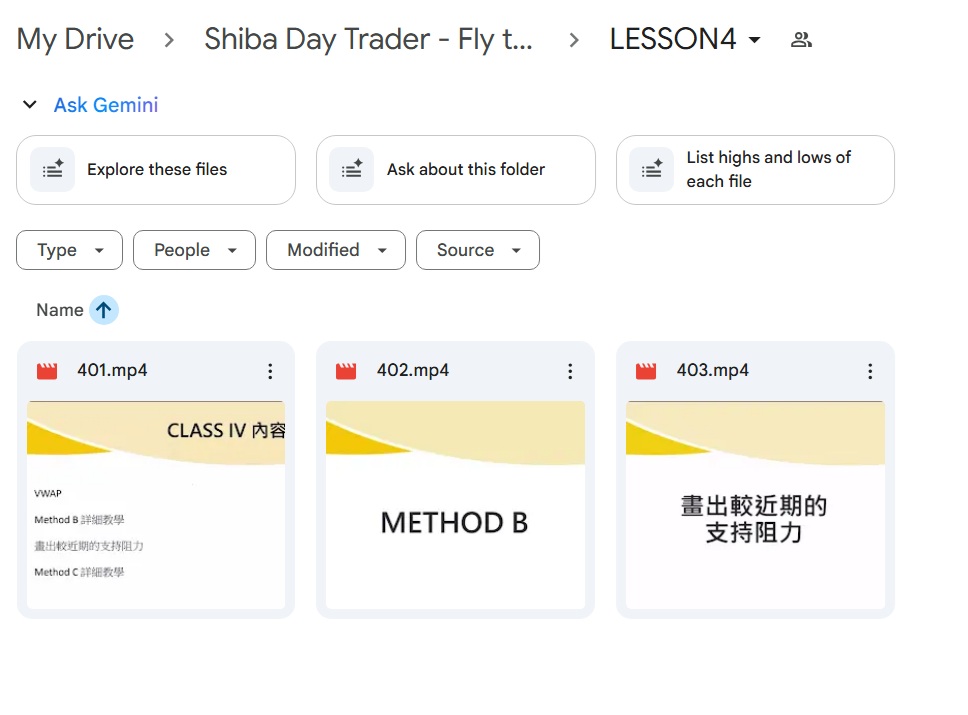The image size is (968, 715).
Task: Open more actions menu for 403.mp4
Action: coord(870,371)
